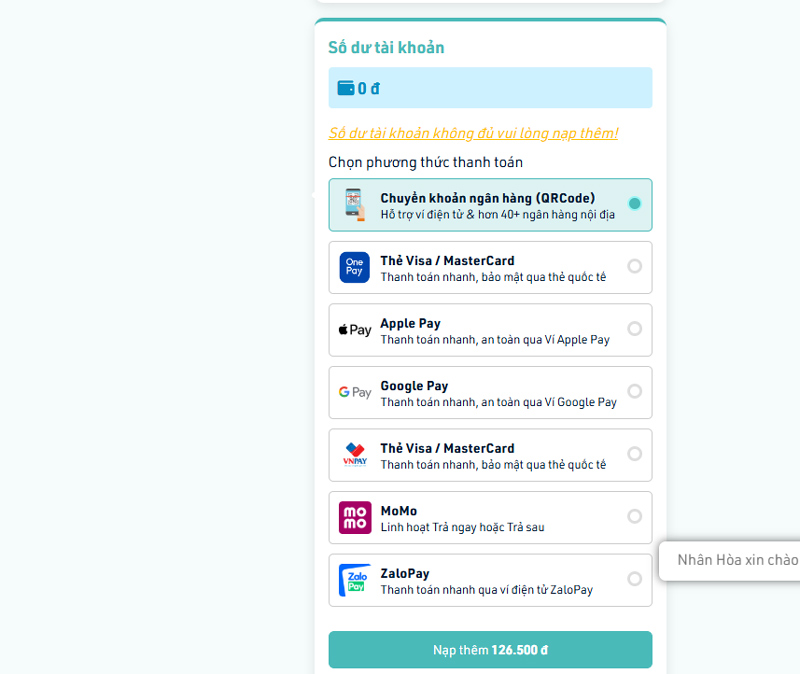Click the MoMo logo icon

coord(354,517)
